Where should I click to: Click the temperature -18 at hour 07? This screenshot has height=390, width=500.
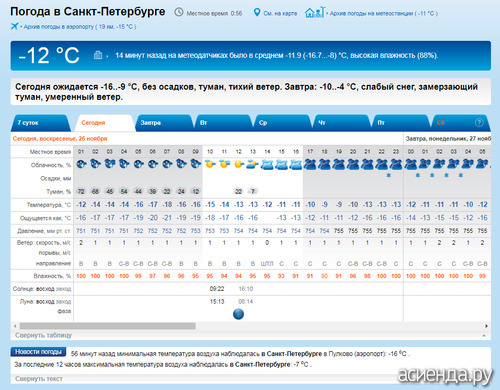point(167,204)
